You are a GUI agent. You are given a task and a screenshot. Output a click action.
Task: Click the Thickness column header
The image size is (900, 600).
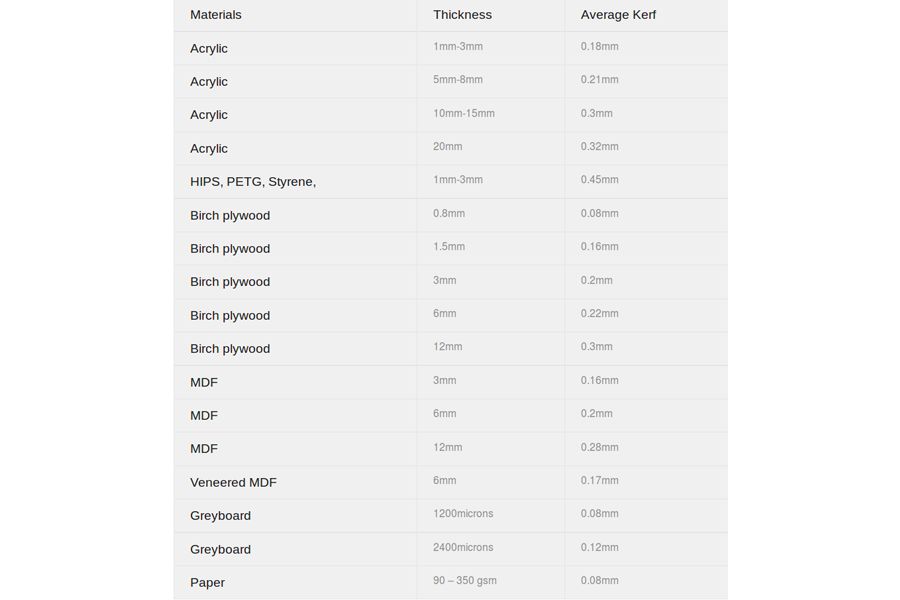(x=462, y=15)
